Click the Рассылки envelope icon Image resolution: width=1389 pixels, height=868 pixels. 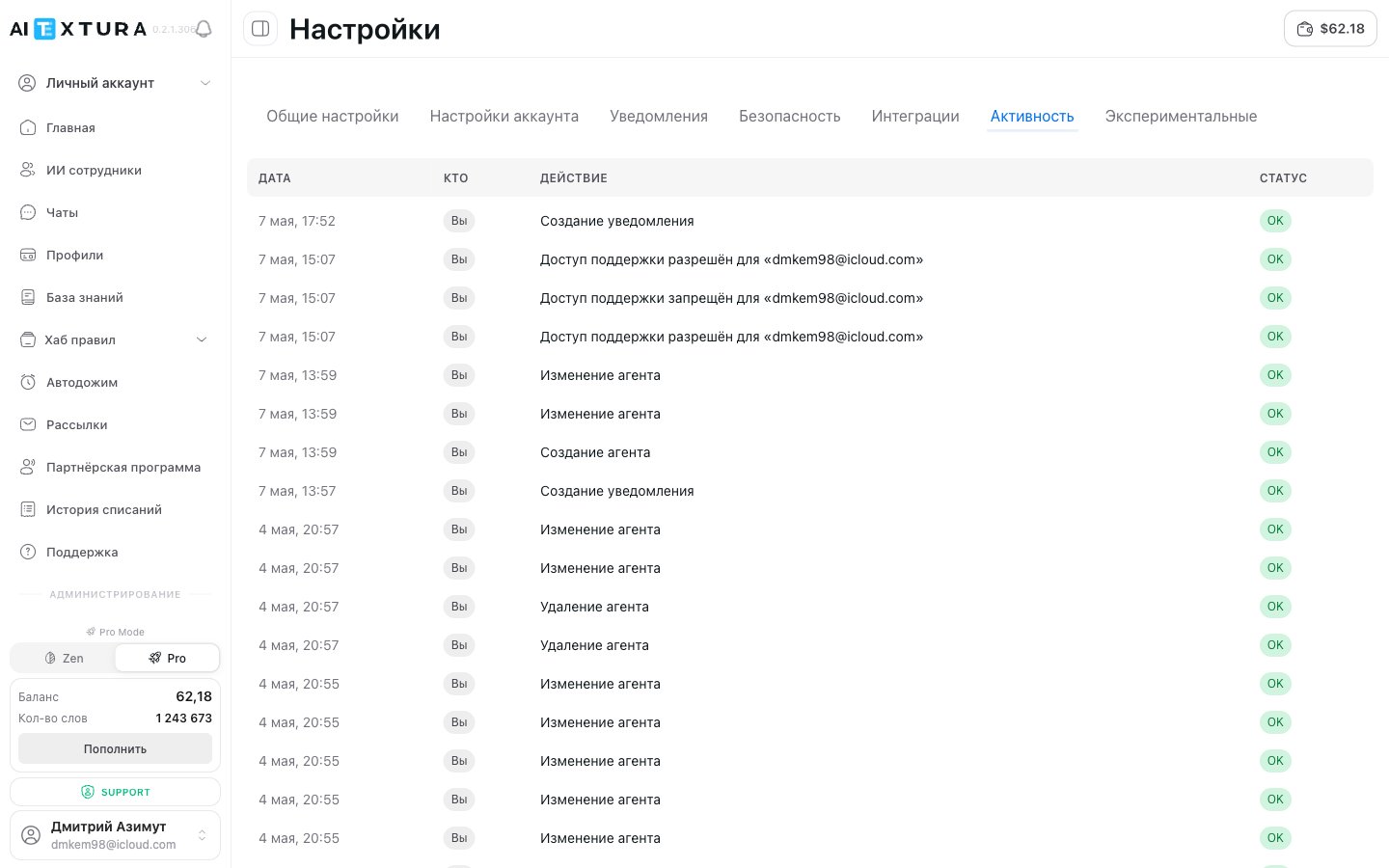click(x=28, y=424)
